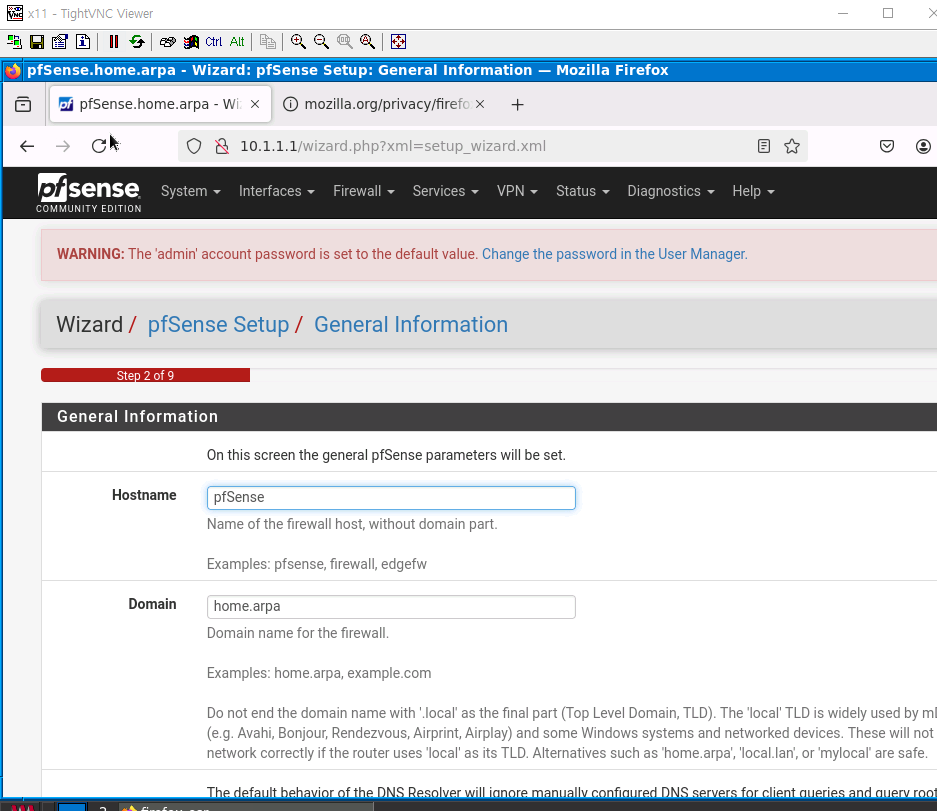Image resolution: width=937 pixels, height=811 pixels.
Task: Follow the Change password in User Manager link
Action: 615,254
